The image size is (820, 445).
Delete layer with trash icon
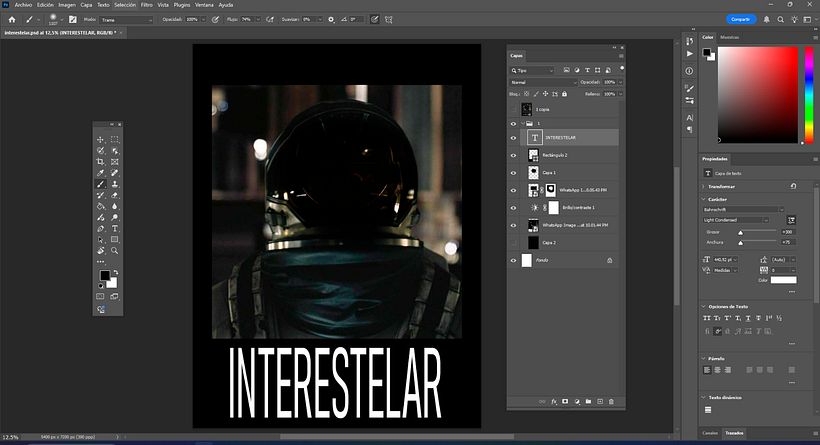tap(611, 402)
